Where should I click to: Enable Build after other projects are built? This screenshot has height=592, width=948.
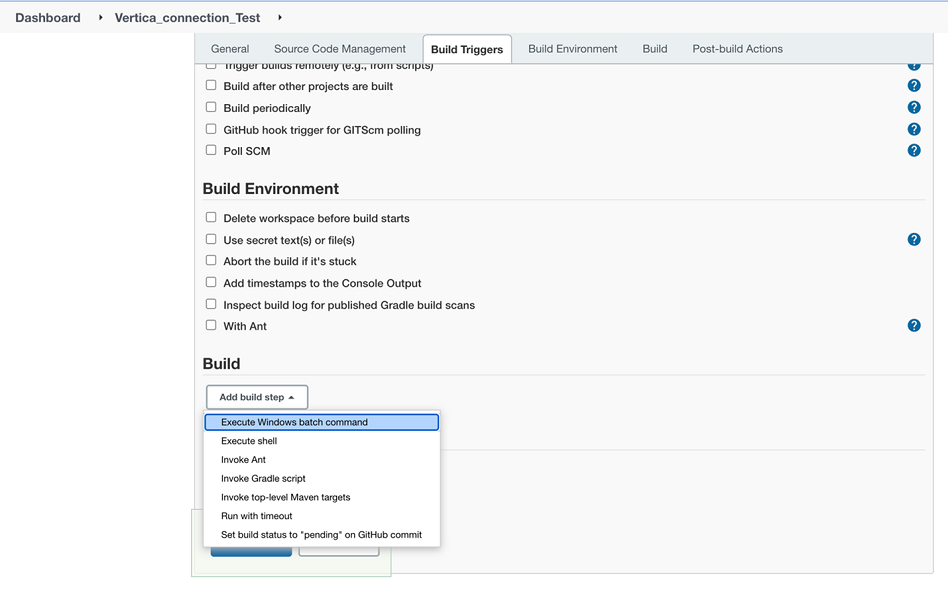pyautogui.click(x=211, y=85)
